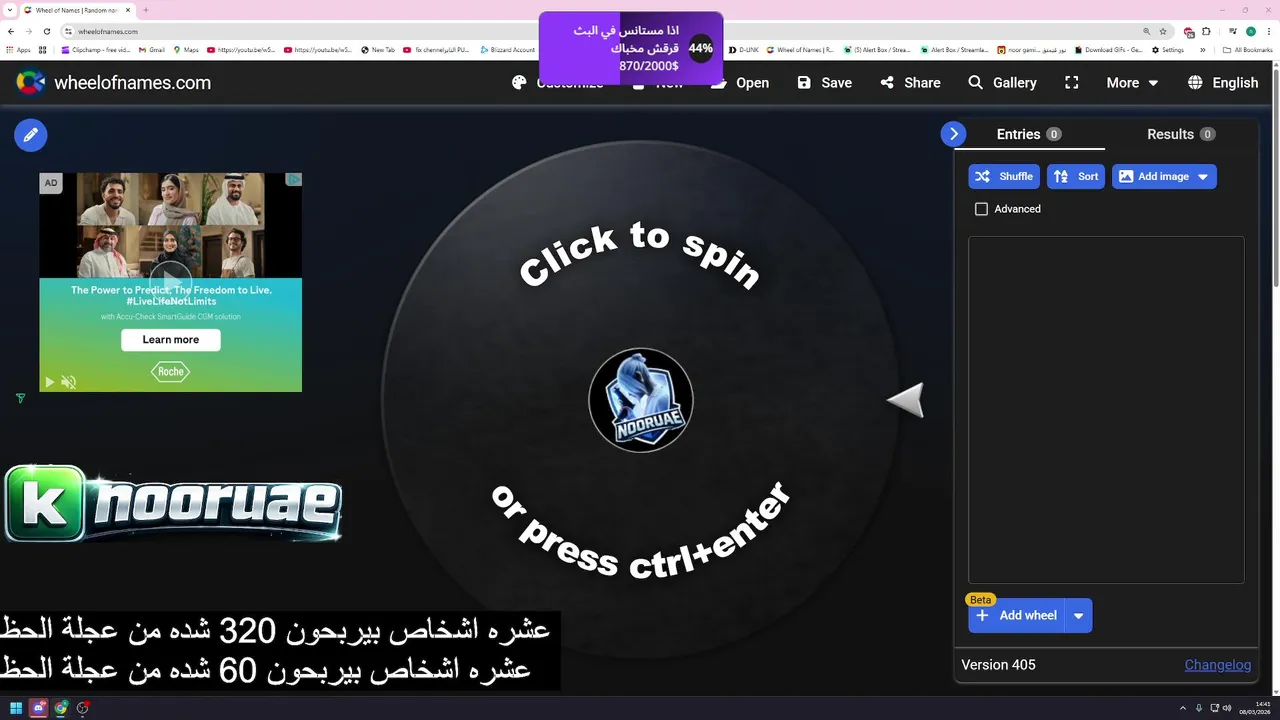Expand the Add image dropdown arrow
This screenshot has width=1280, height=720.
click(x=1203, y=177)
